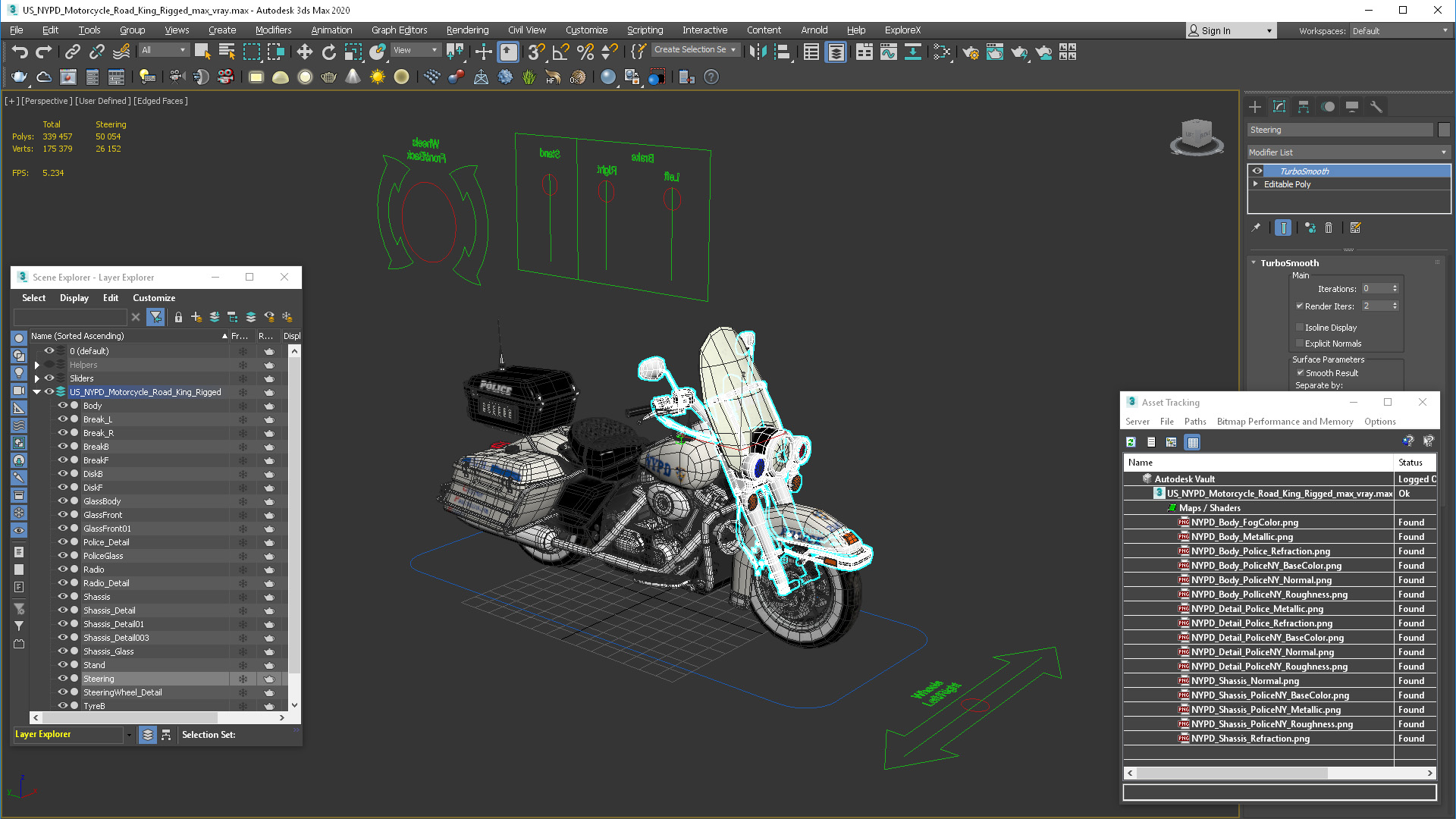Click the table view icon in Asset Tracking
The image size is (1456, 819).
tap(1193, 442)
